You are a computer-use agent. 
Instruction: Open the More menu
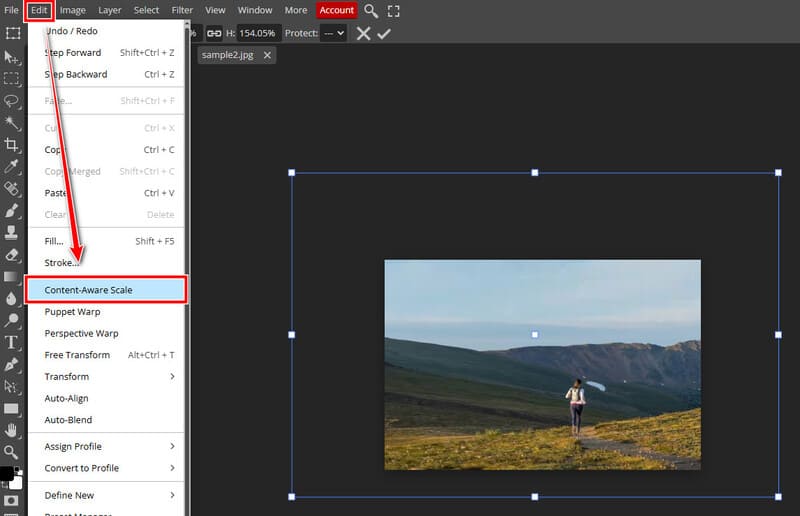(x=296, y=10)
